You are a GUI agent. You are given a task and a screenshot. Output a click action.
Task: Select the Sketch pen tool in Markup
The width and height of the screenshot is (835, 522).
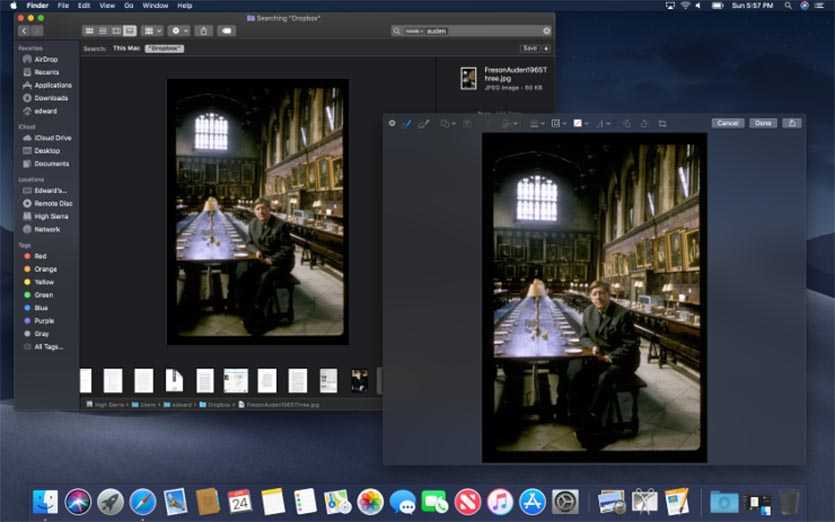(x=407, y=123)
